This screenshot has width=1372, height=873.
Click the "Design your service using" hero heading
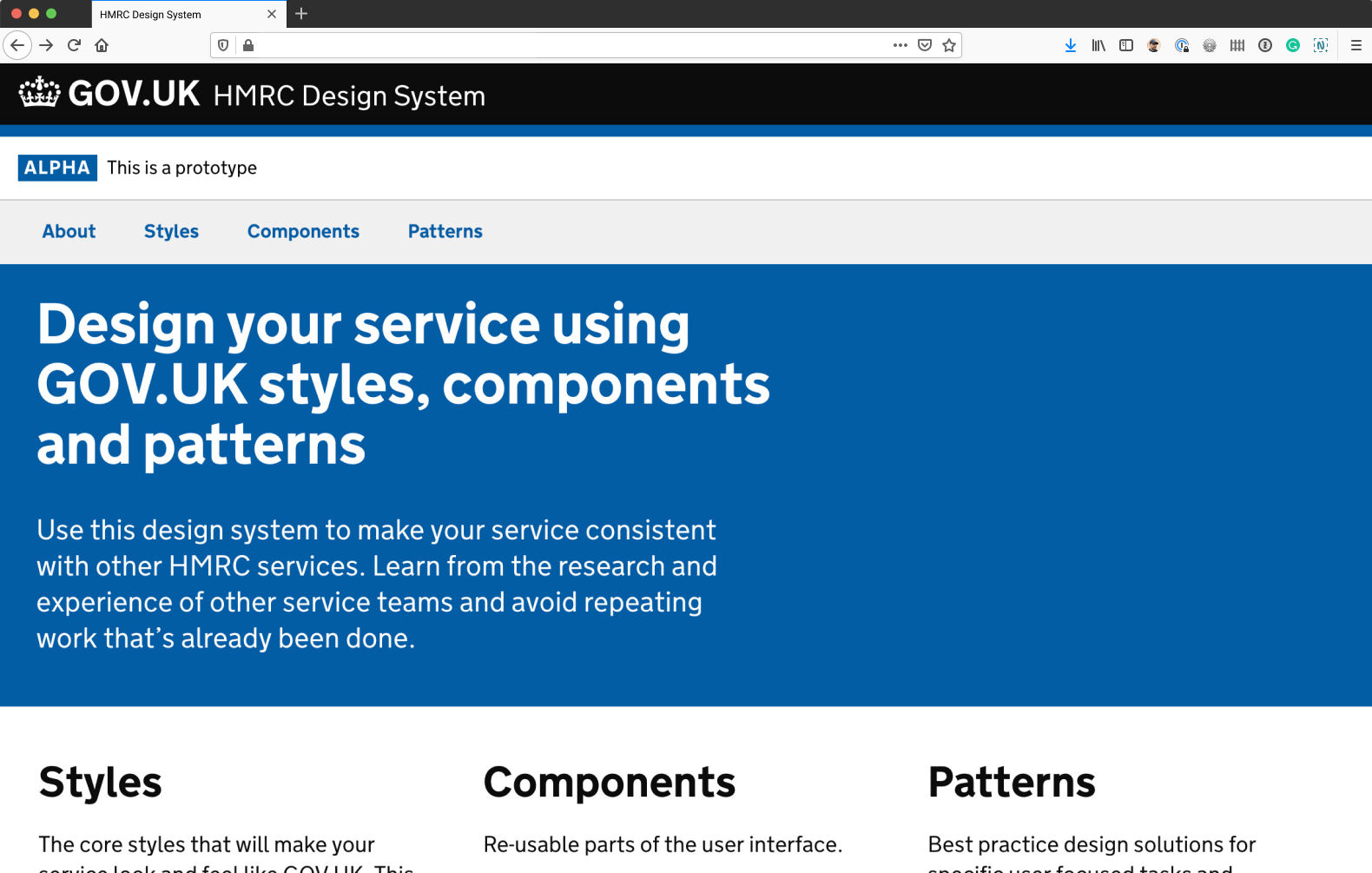point(404,384)
